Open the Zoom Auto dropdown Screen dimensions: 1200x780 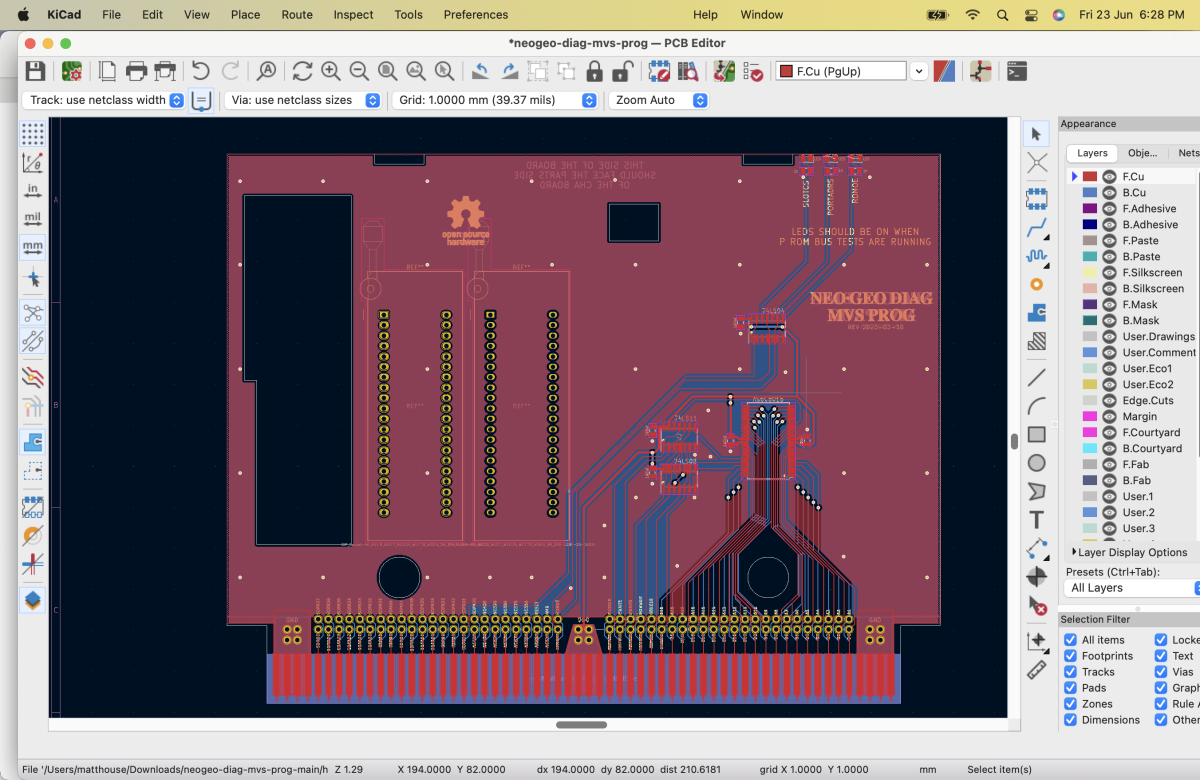click(658, 100)
